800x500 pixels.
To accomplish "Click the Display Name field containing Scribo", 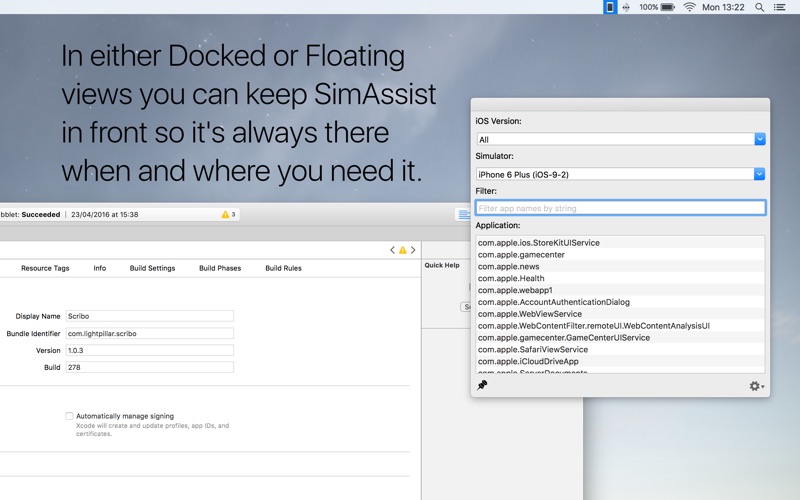I will (x=149, y=316).
